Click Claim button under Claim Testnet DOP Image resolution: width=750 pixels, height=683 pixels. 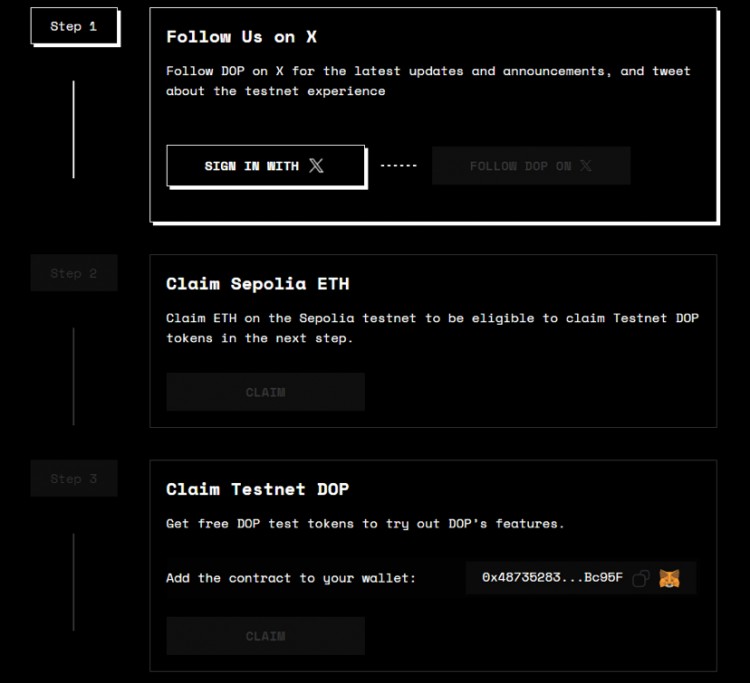tap(265, 636)
